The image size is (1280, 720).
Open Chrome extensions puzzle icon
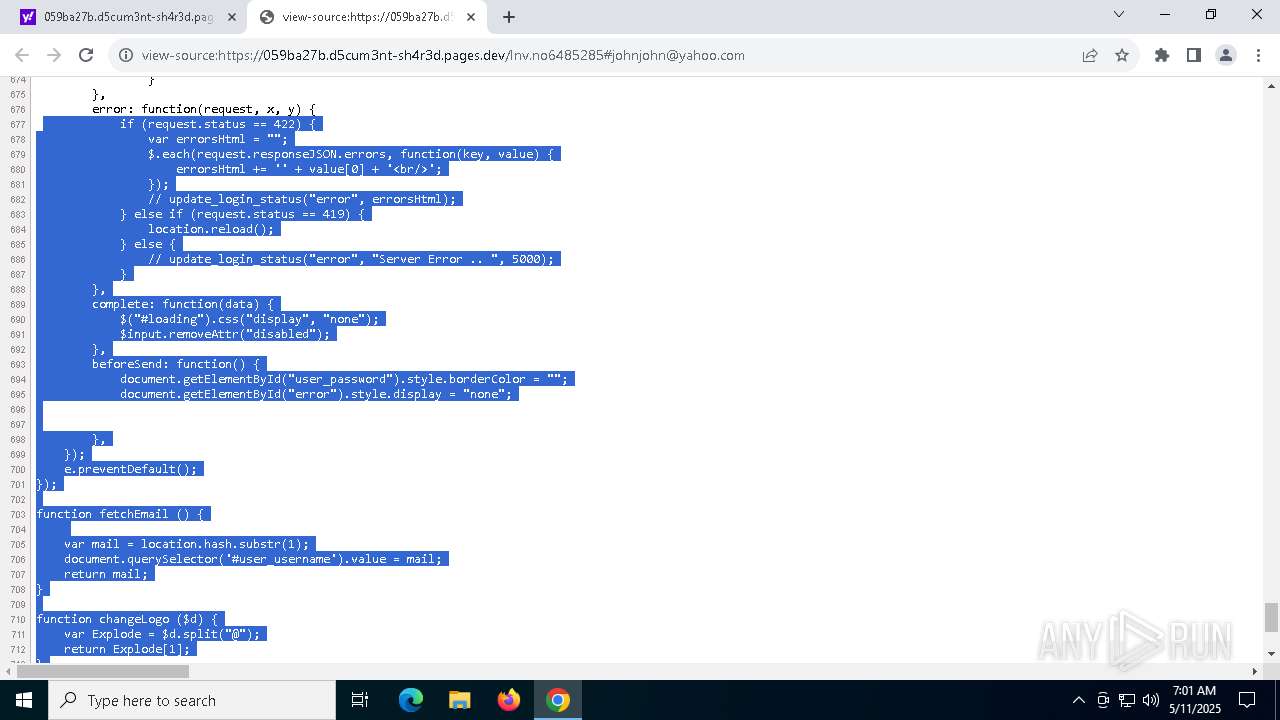pyautogui.click(x=1162, y=55)
